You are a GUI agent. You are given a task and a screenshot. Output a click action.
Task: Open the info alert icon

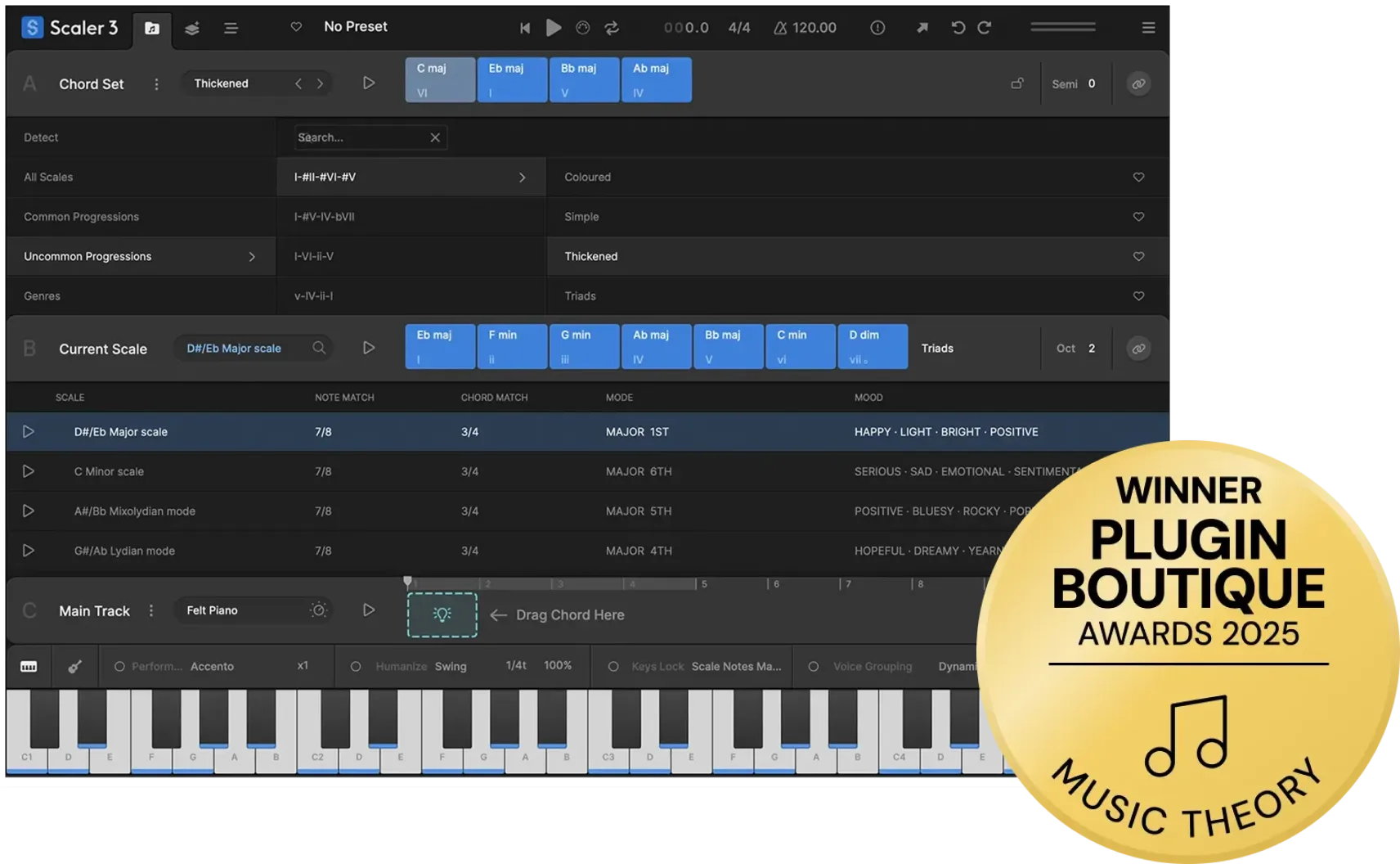[877, 28]
